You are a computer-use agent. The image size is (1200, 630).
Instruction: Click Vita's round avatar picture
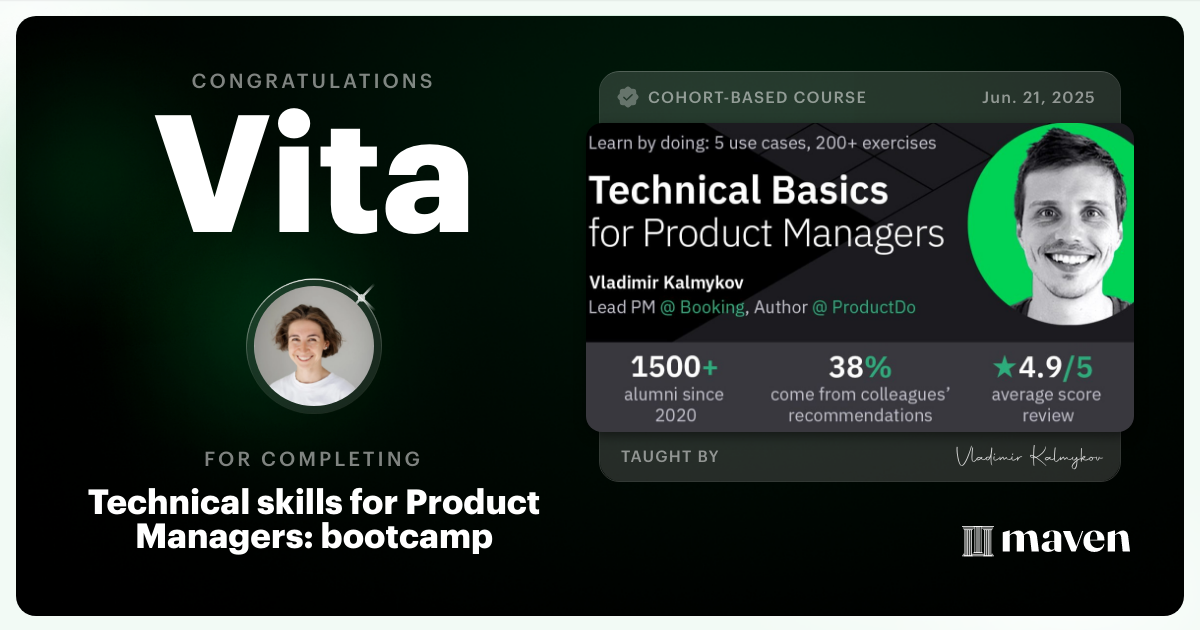[314, 346]
